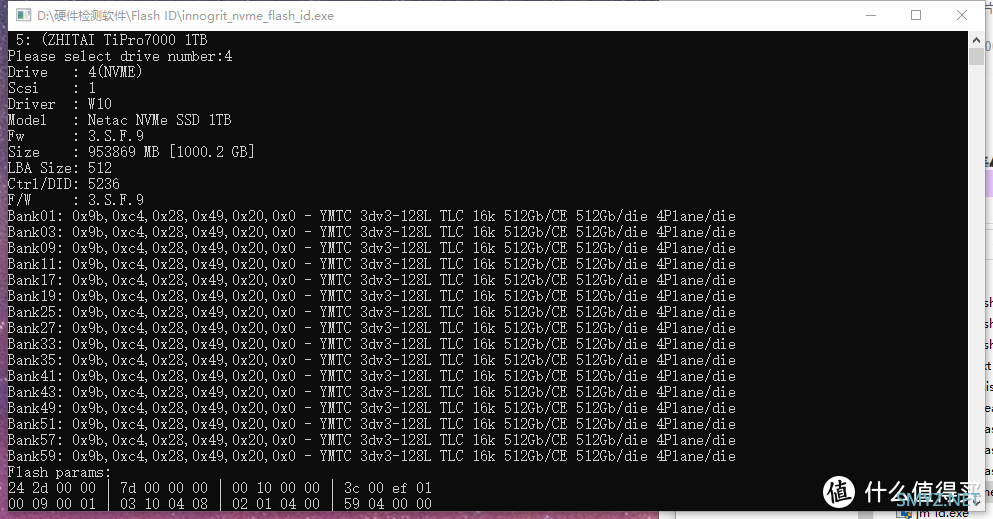Minimize the innogrit_nvme_flash_id.exe window
The height and width of the screenshot is (519, 993).
pyautogui.click(x=871, y=15)
